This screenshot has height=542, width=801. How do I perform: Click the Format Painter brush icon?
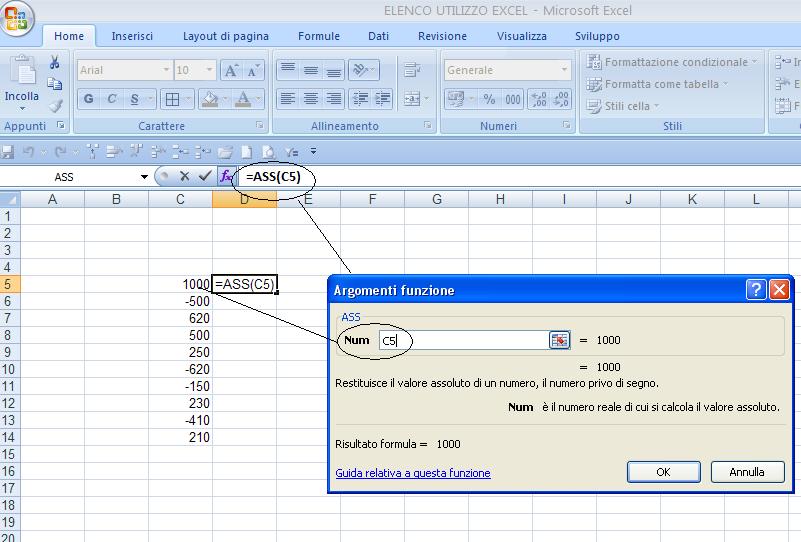pyautogui.click(x=55, y=105)
